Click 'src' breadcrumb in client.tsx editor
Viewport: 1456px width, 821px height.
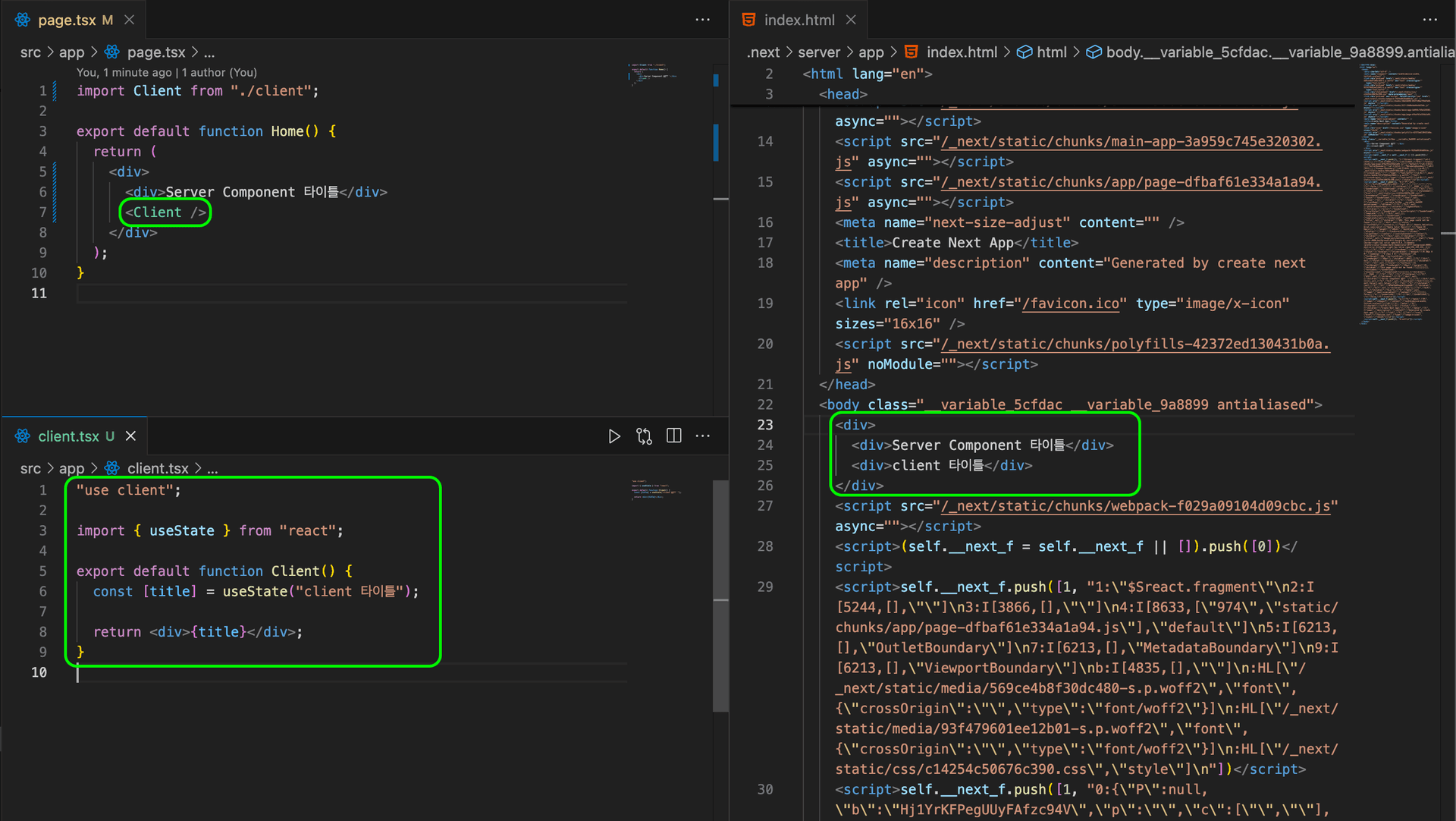[30, 469]
